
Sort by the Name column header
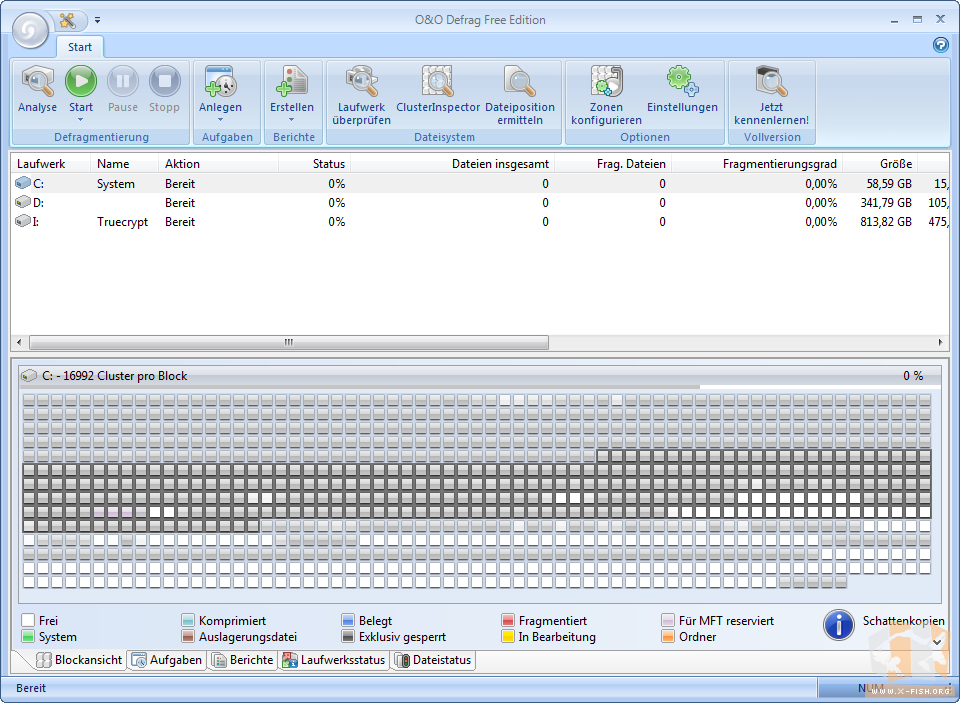click(125, 164)
